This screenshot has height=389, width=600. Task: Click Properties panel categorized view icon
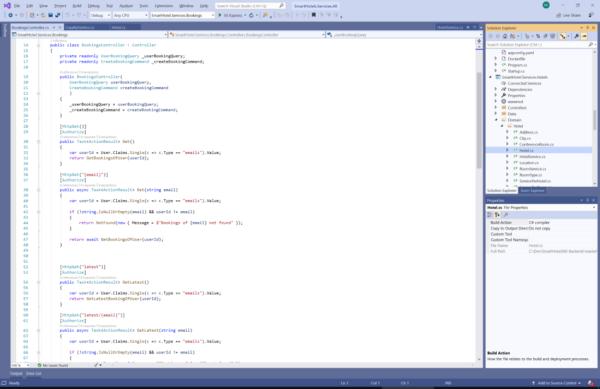click(490, 215)
